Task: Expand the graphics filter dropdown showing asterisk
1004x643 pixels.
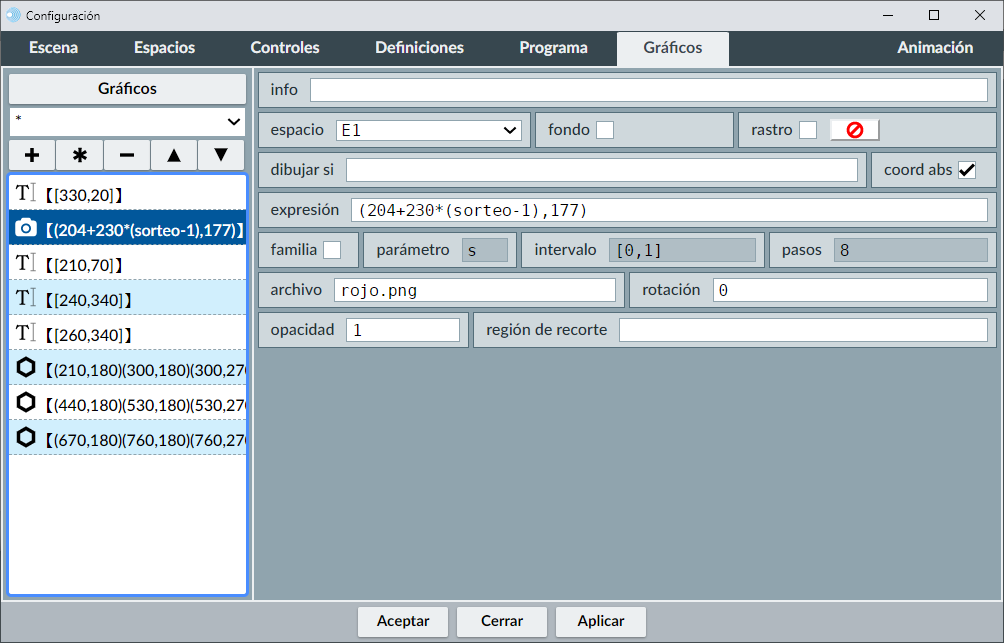Action: click(x=128, y=121)
